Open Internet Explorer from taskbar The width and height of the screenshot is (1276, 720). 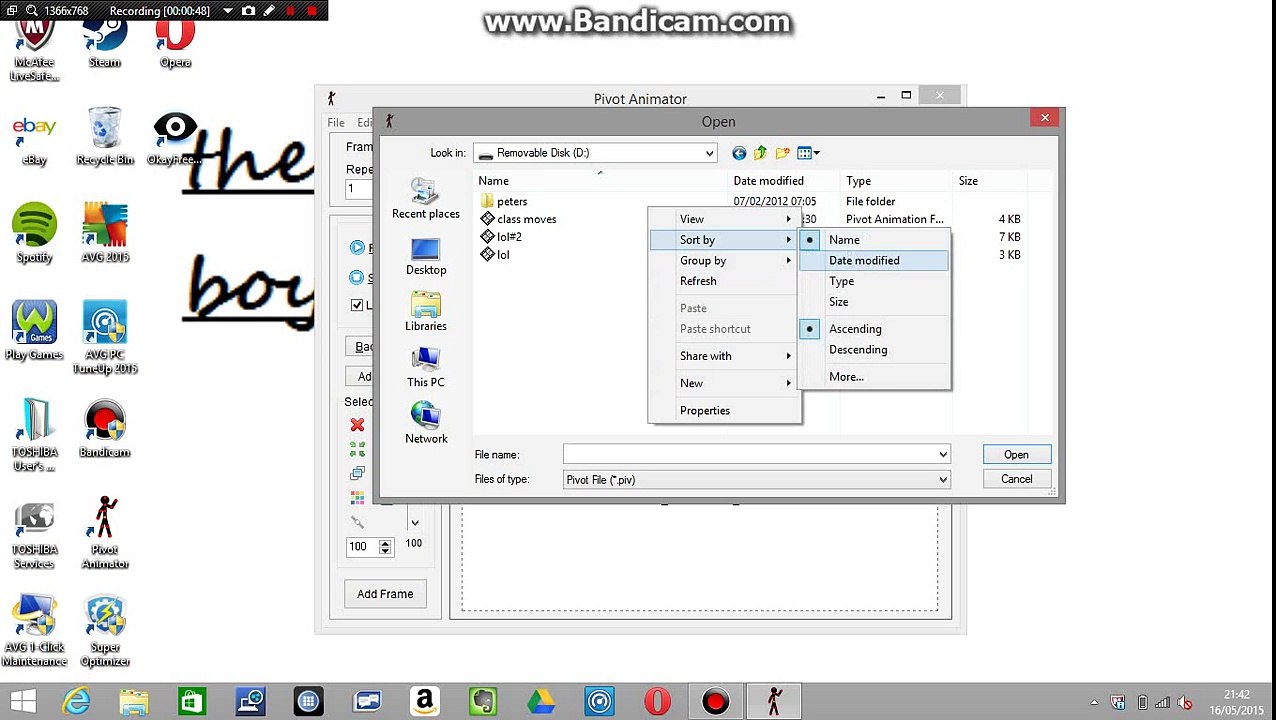(76, 701)
